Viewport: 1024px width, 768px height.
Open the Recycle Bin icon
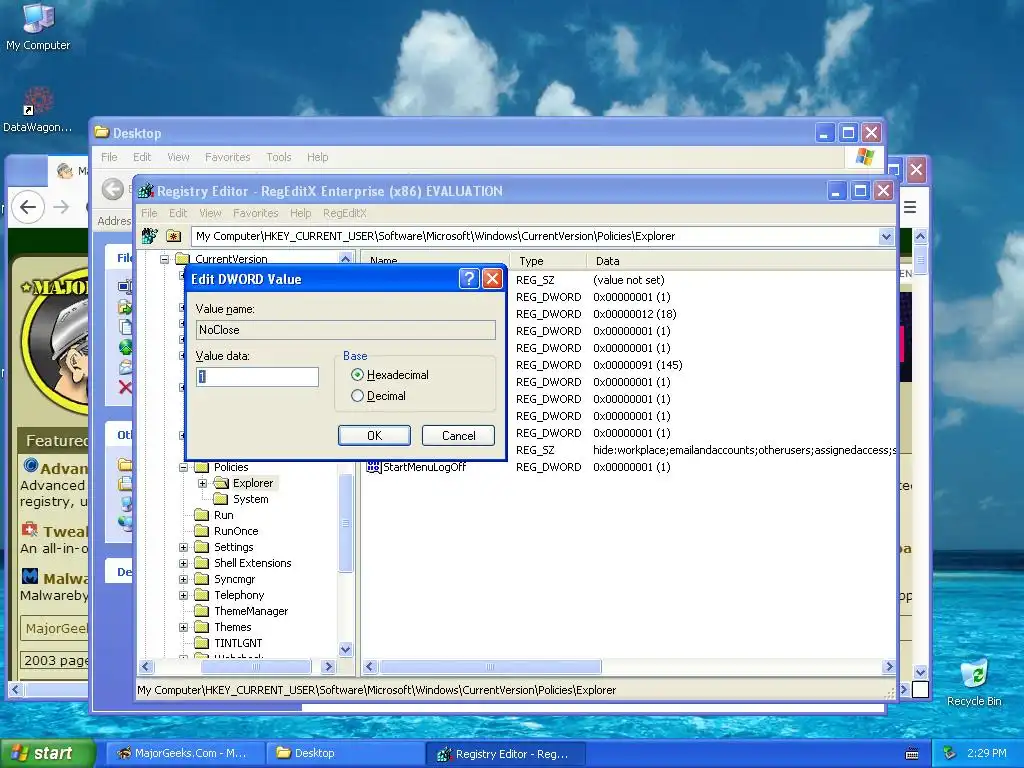click(974, 675)
